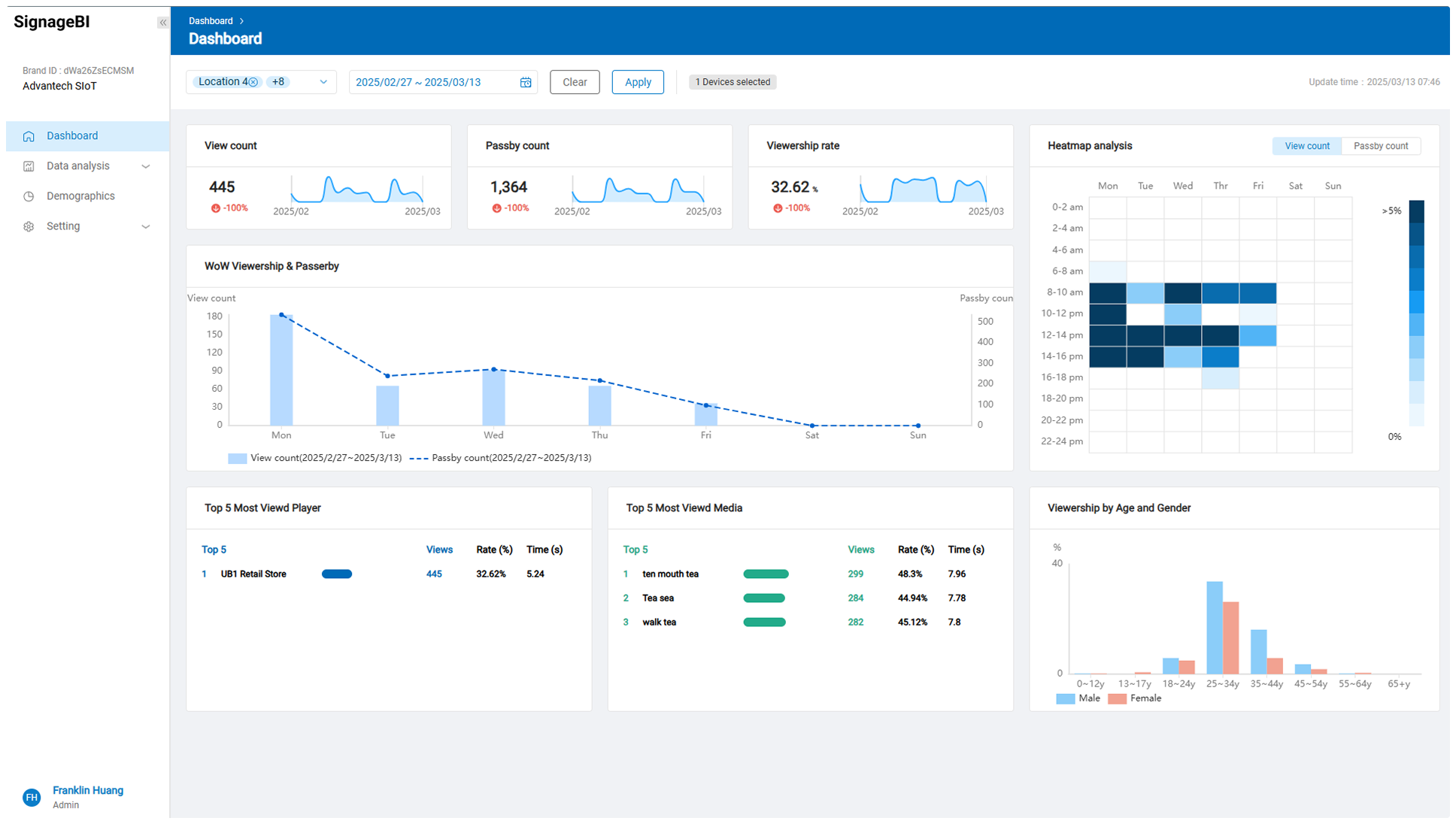This screenshot has width=1456, height=824.
Task: Expand the Data analysis submenu chevron
Action: (146, 166)
